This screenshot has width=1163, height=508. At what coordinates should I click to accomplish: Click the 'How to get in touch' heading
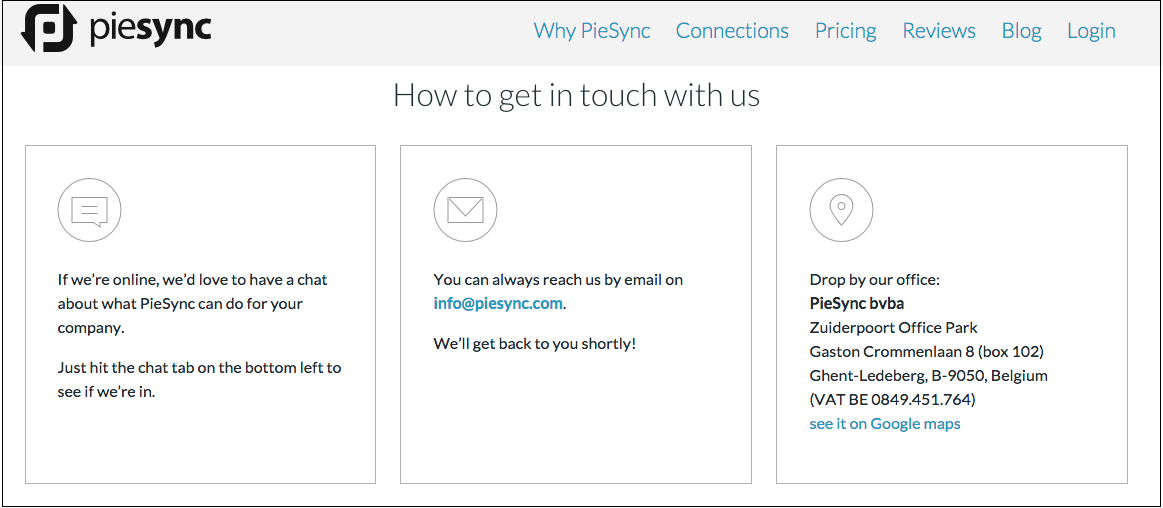[576, 96]
